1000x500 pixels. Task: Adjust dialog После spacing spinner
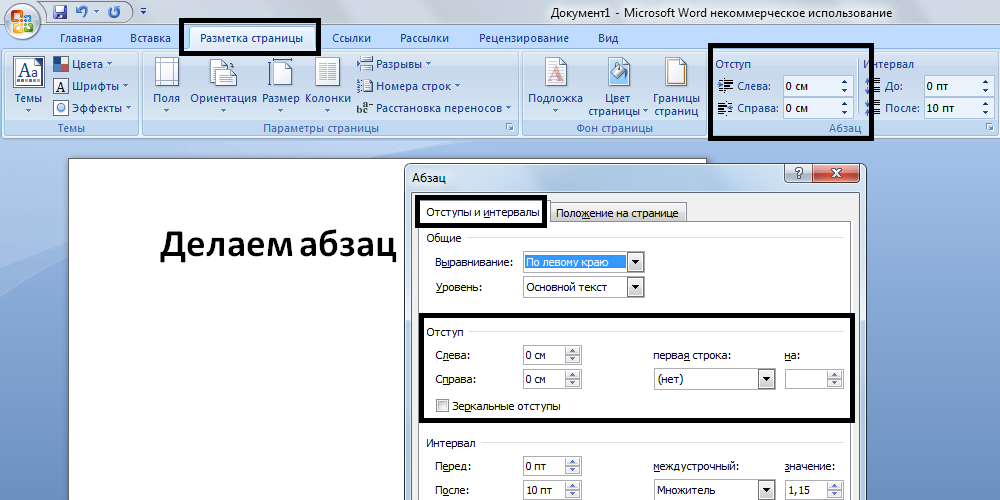[573, 490]
